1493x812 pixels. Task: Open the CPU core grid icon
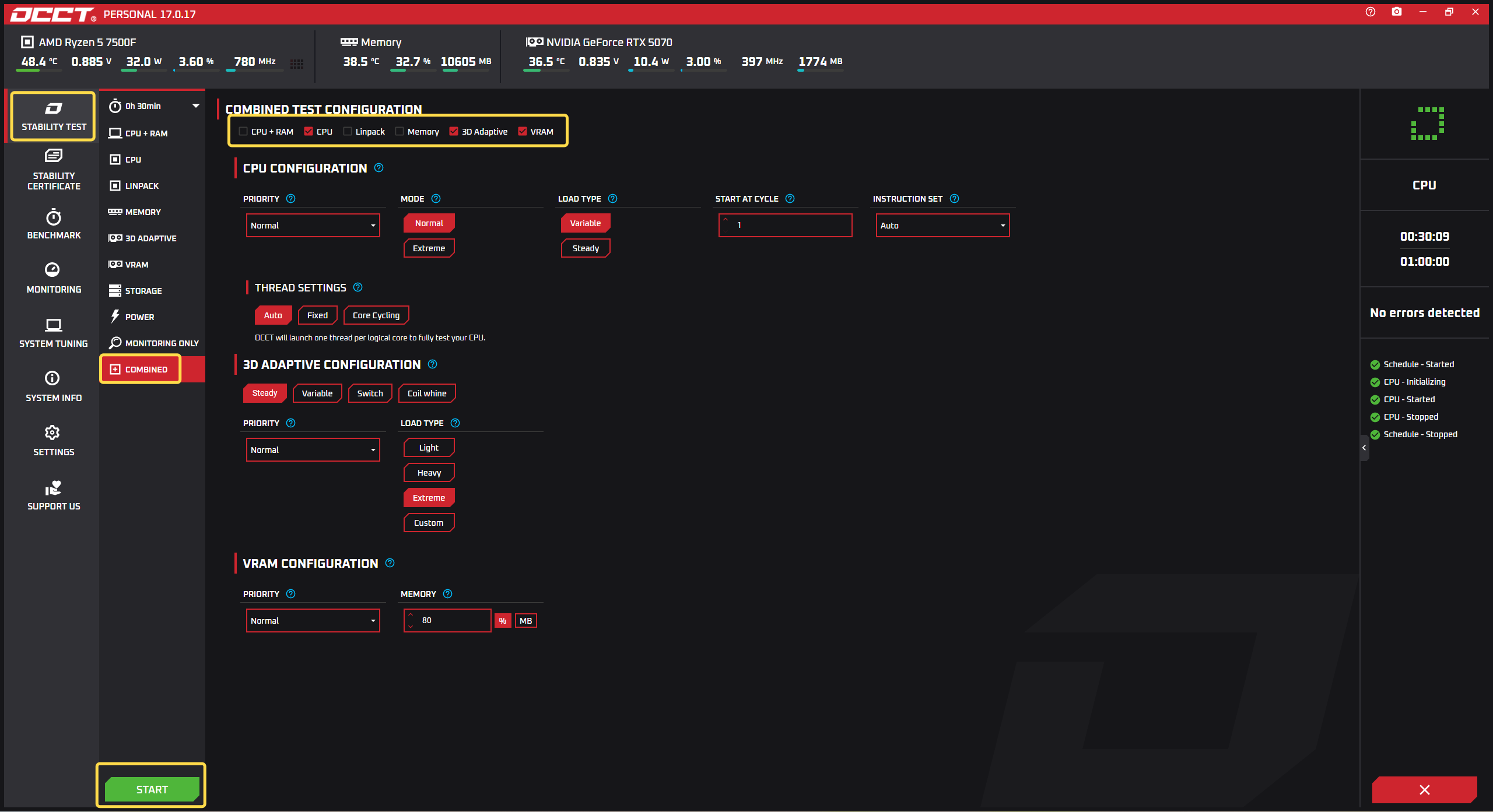tap(297, 64)
